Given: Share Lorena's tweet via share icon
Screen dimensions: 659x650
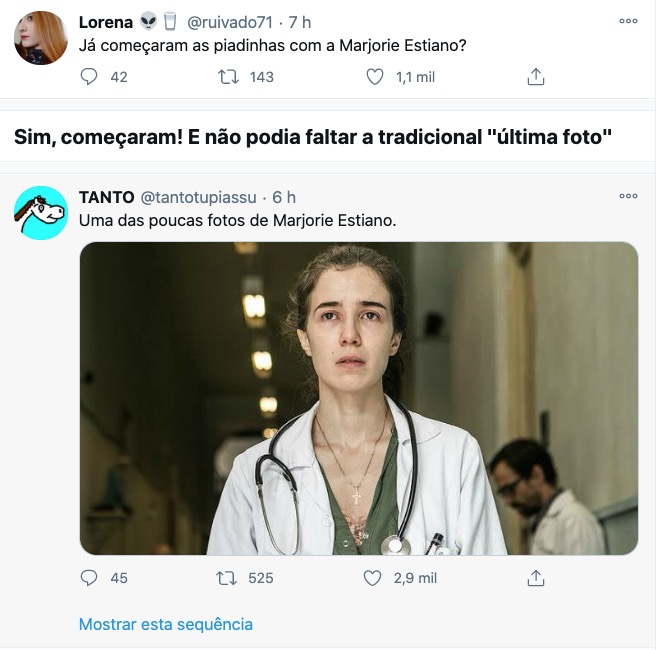Looking at the screenshot, I should (535, 77).
